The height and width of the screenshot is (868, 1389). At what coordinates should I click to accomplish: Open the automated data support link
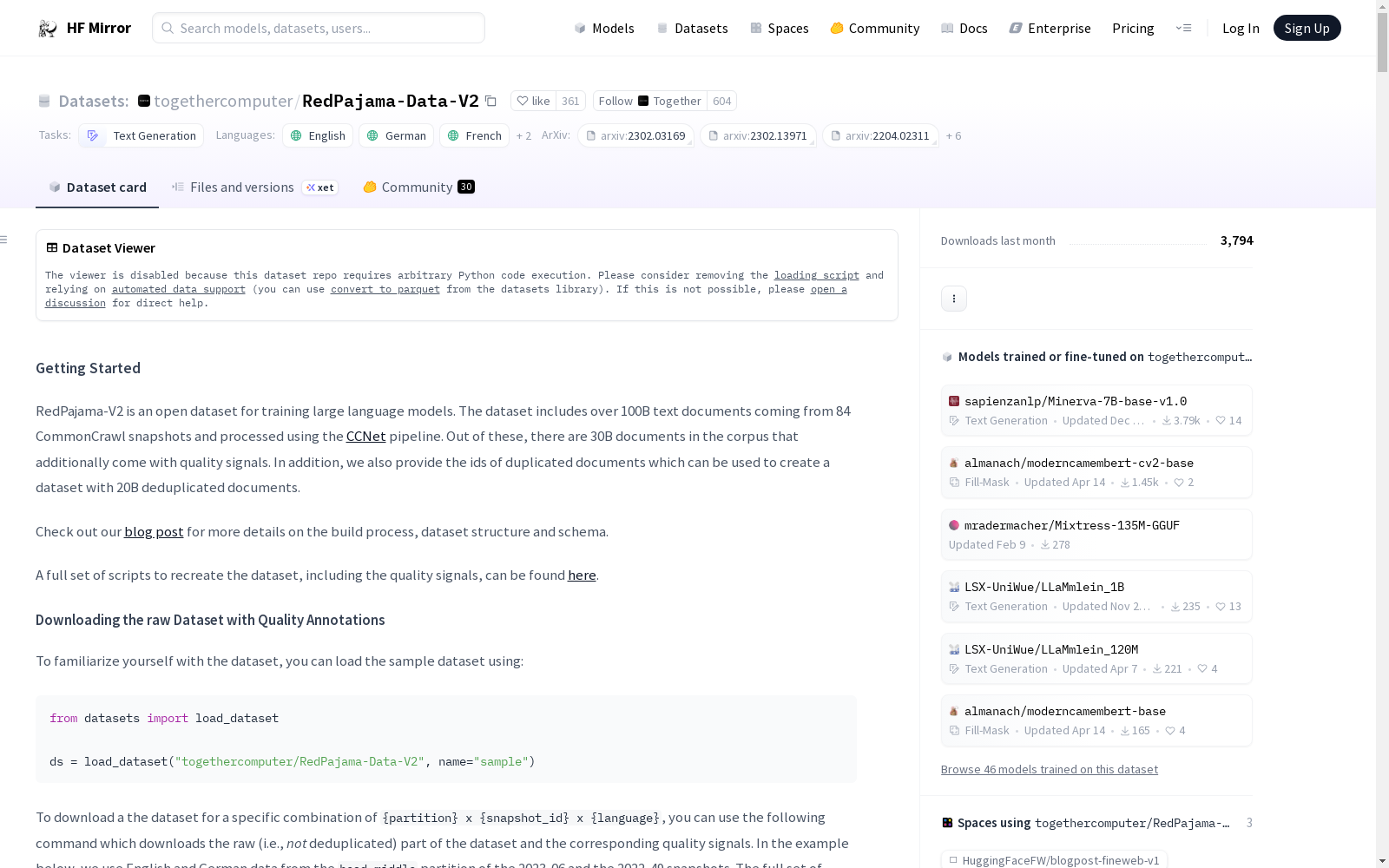click(179, 289)
